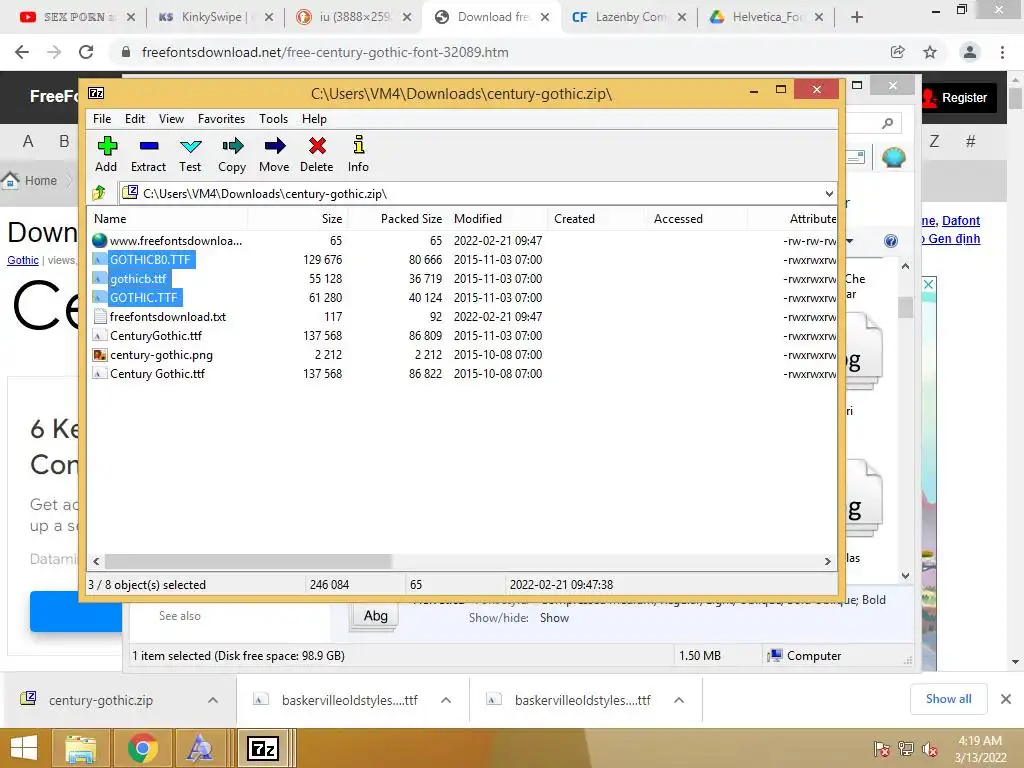Expand century-gothic.zip download options

213,700
